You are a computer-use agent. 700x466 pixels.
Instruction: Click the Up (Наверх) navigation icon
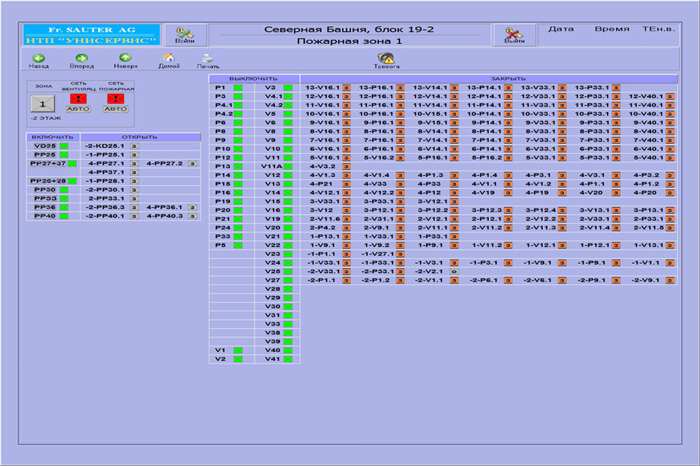tap(125, 58)
